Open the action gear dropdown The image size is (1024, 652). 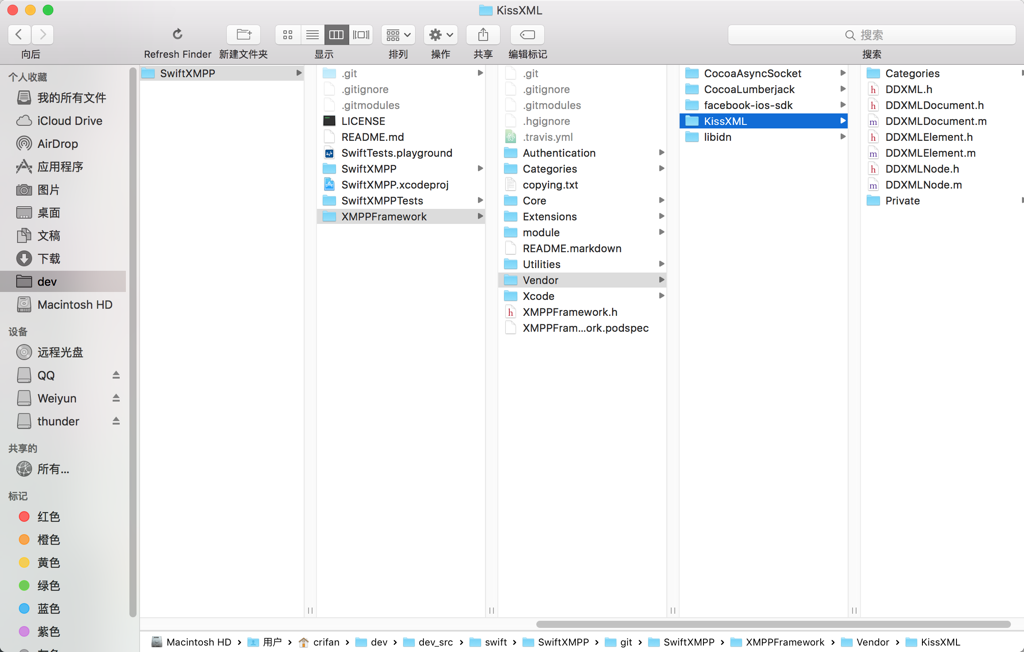tap(441, 35)
